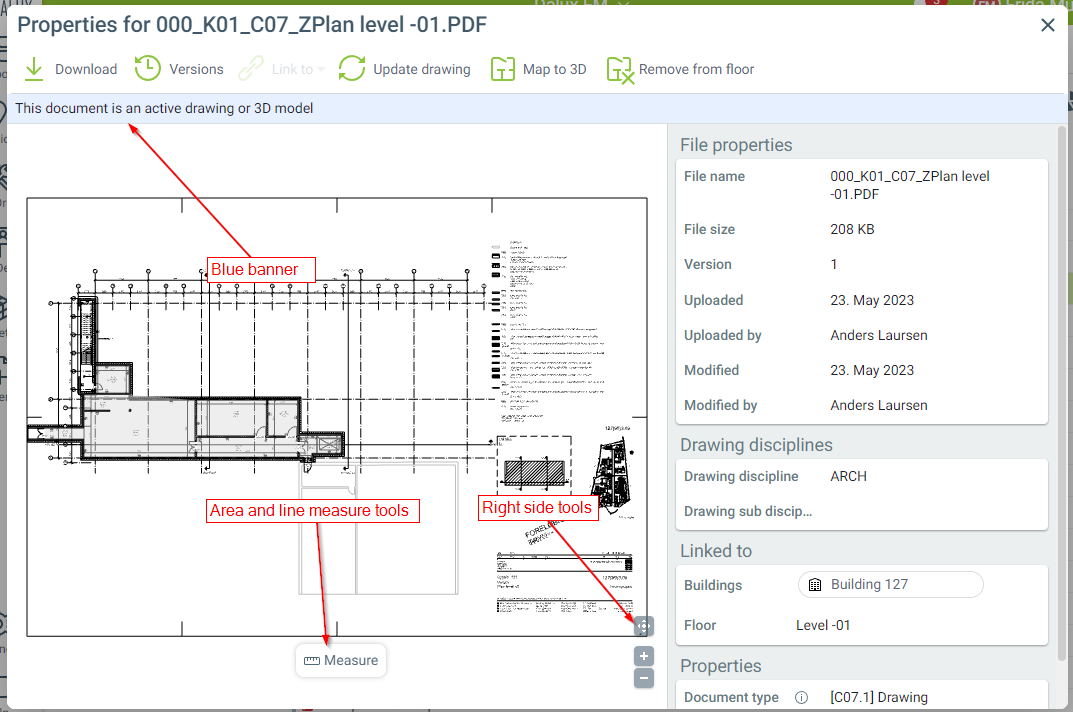Click the Drawing sub discipline field
The width and height of the screenshot is (1073, 712).
click(747, 511)
